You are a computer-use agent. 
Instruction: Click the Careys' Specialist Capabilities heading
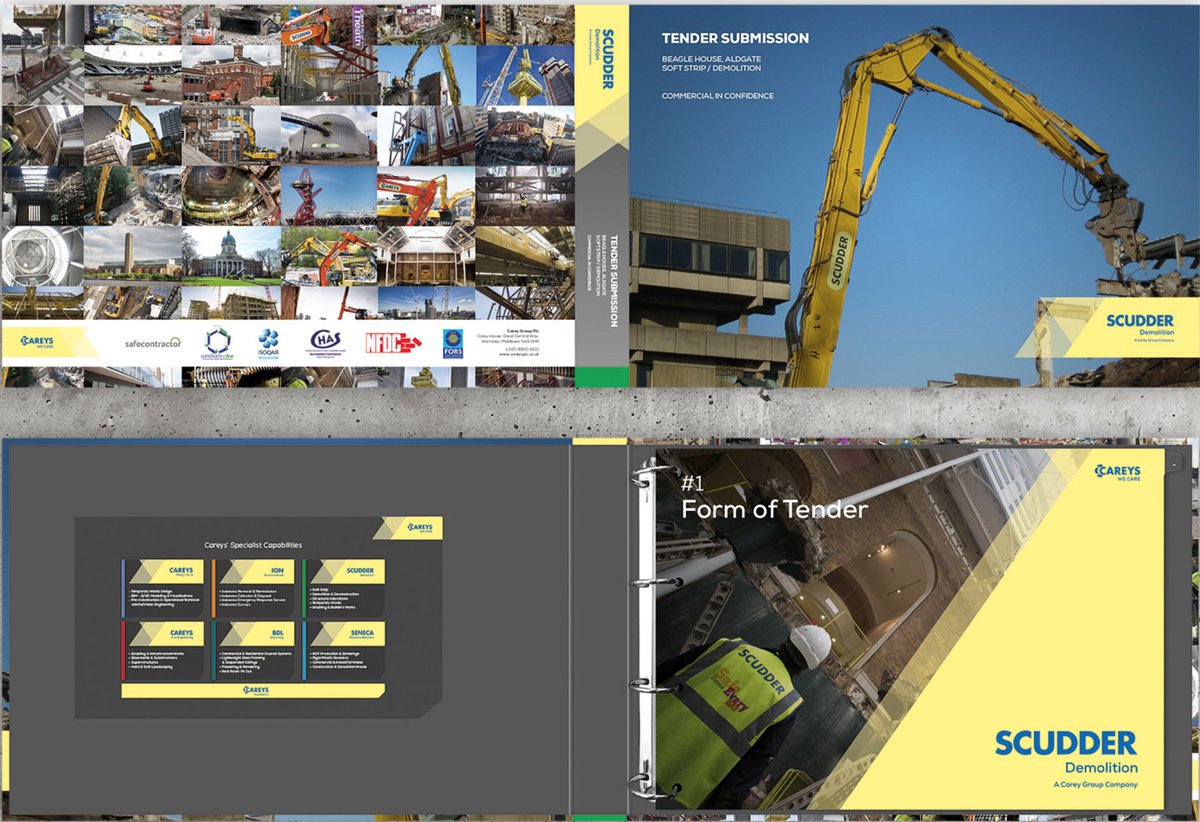point(252,545)
